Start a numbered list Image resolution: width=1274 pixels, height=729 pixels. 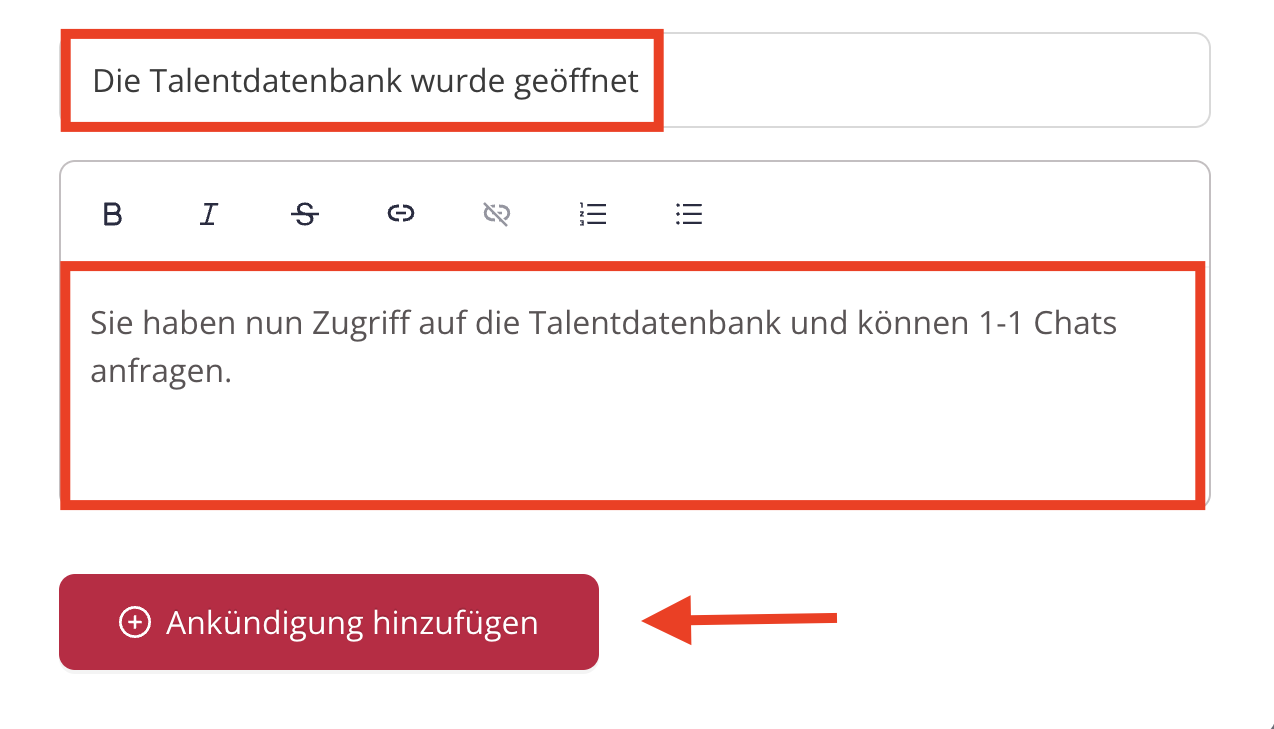(x=593, y=214)
